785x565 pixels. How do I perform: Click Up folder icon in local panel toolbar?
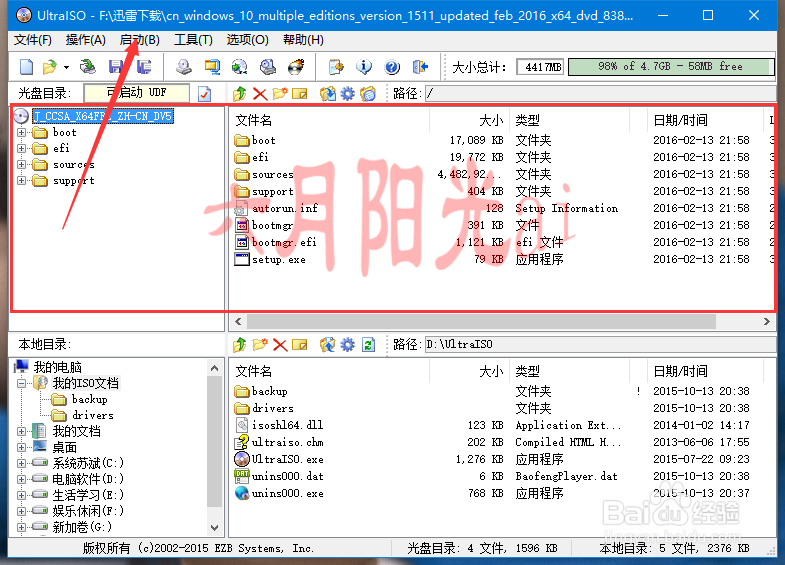[x=240, y=345]
